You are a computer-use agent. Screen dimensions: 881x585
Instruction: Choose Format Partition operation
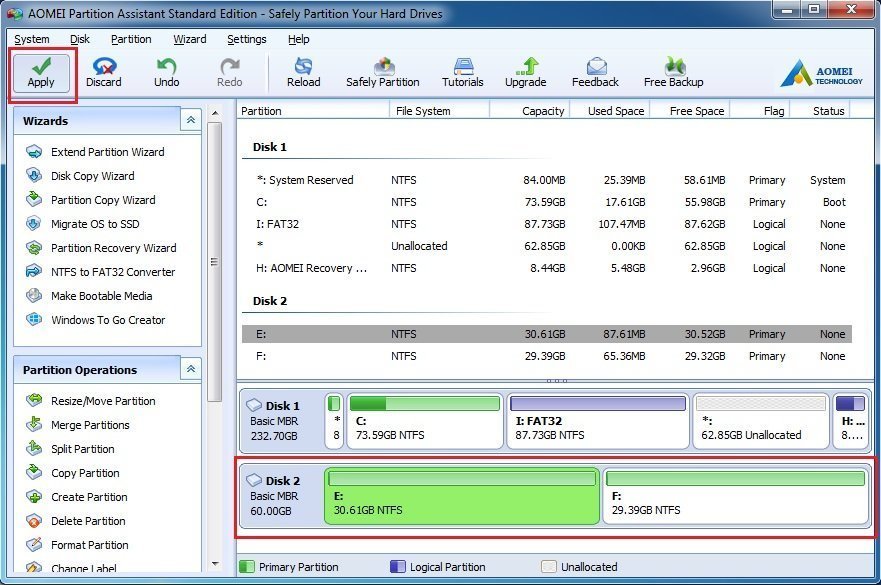pyautogui.click(x=78, y=545)
